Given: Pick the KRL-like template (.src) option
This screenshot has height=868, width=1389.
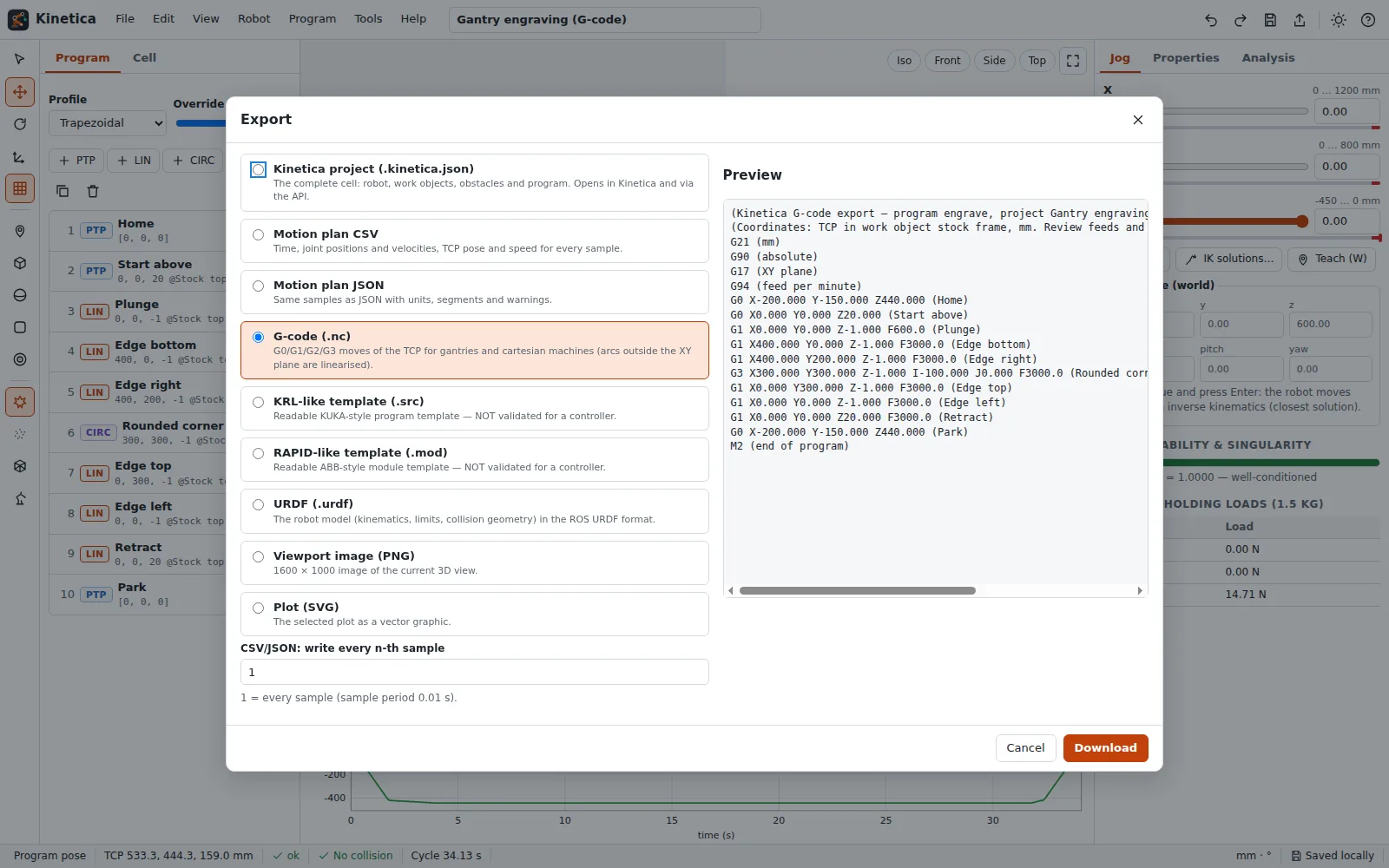Looking at the screenshot, I should tap(474, 408).
